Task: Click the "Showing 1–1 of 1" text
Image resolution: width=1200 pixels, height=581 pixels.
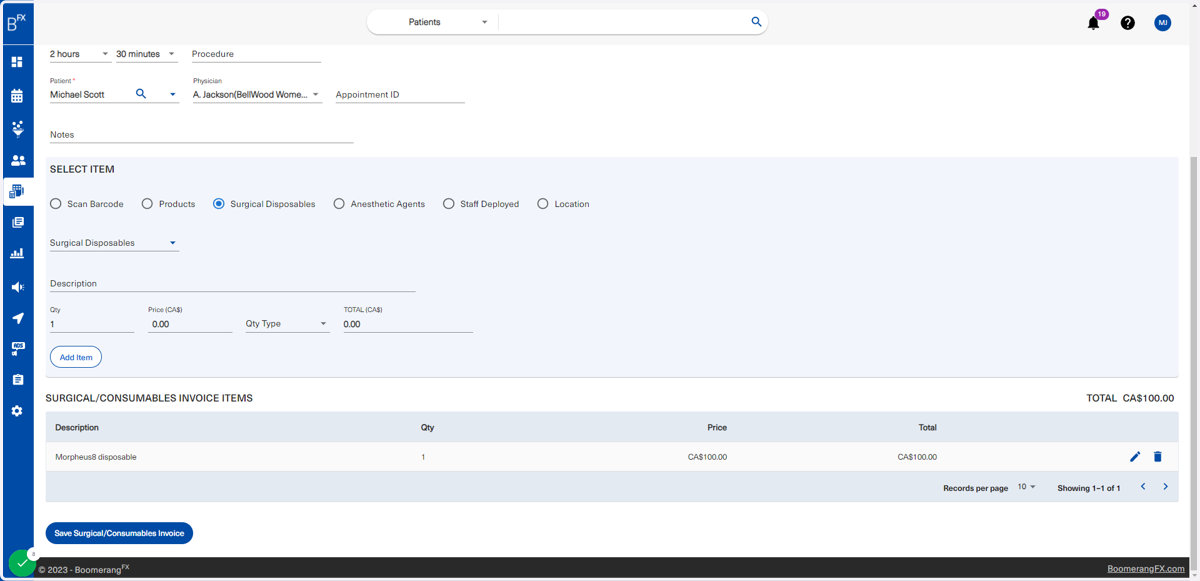Action: click(x=1089, y=488)
